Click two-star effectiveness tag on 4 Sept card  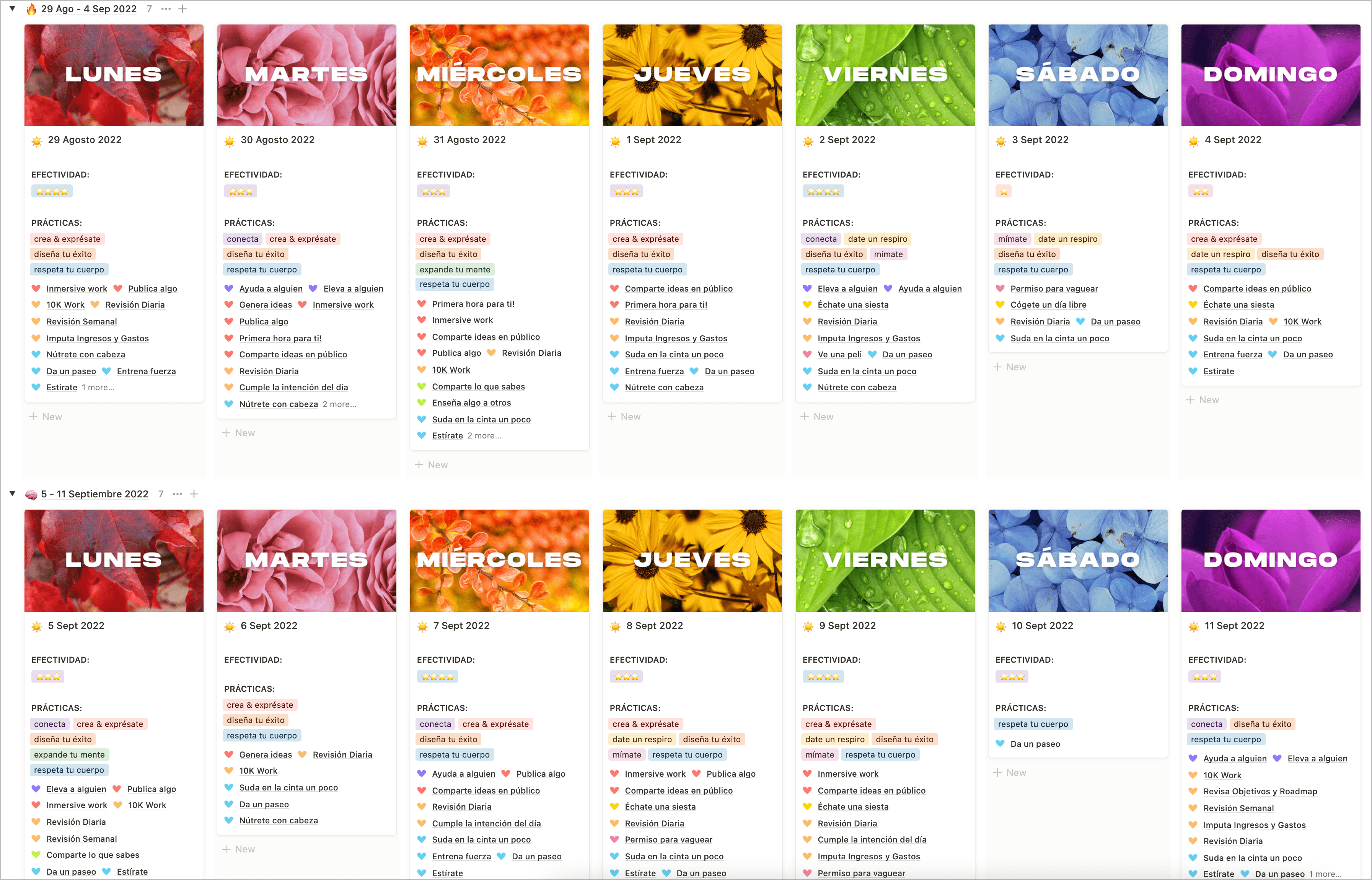tap(1201, 191)
